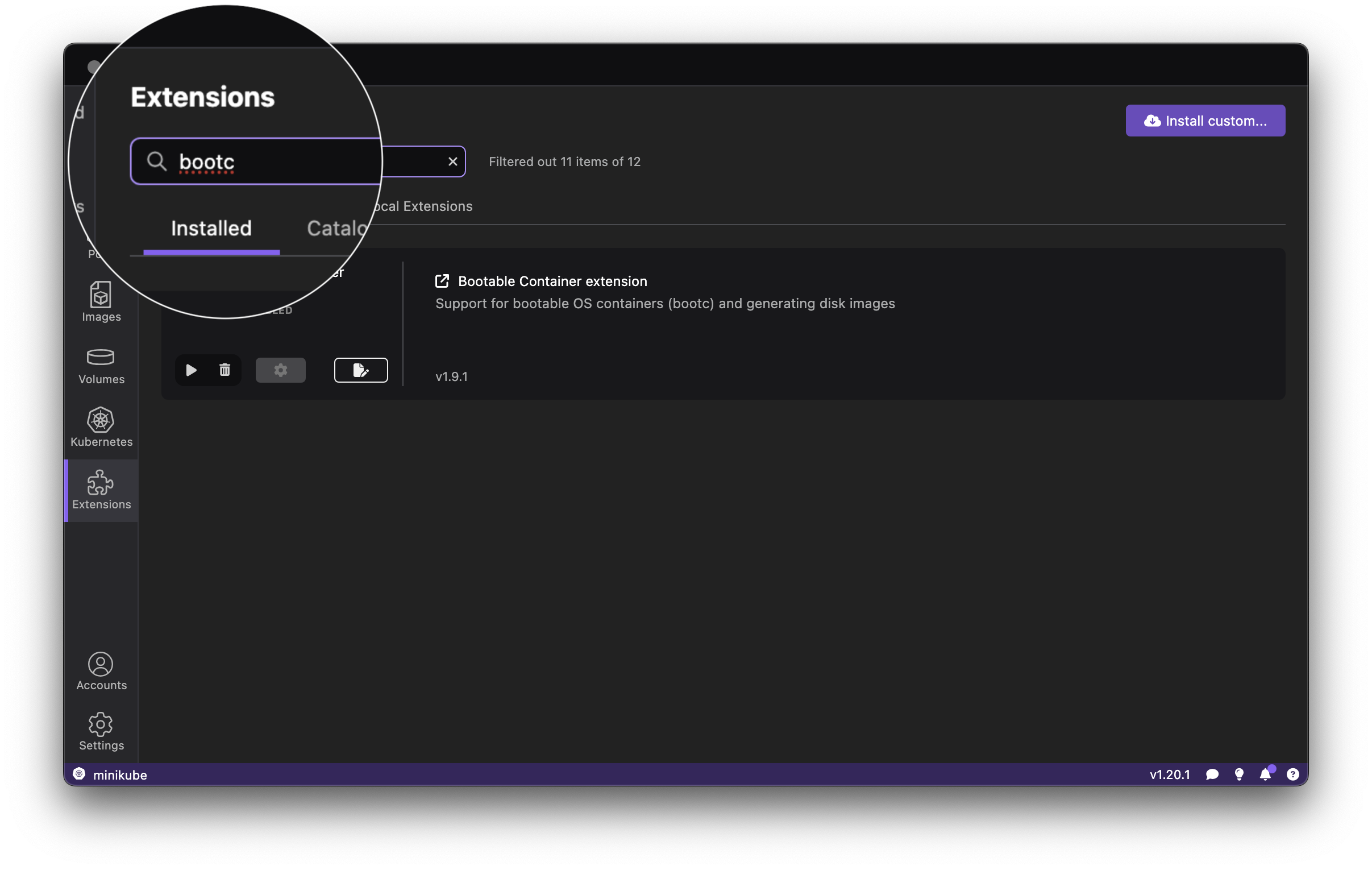Screen dimensions: 1372x870
Task: Clear the bootc search with the X
Action: pyautogui.click(x=452, y=161)
